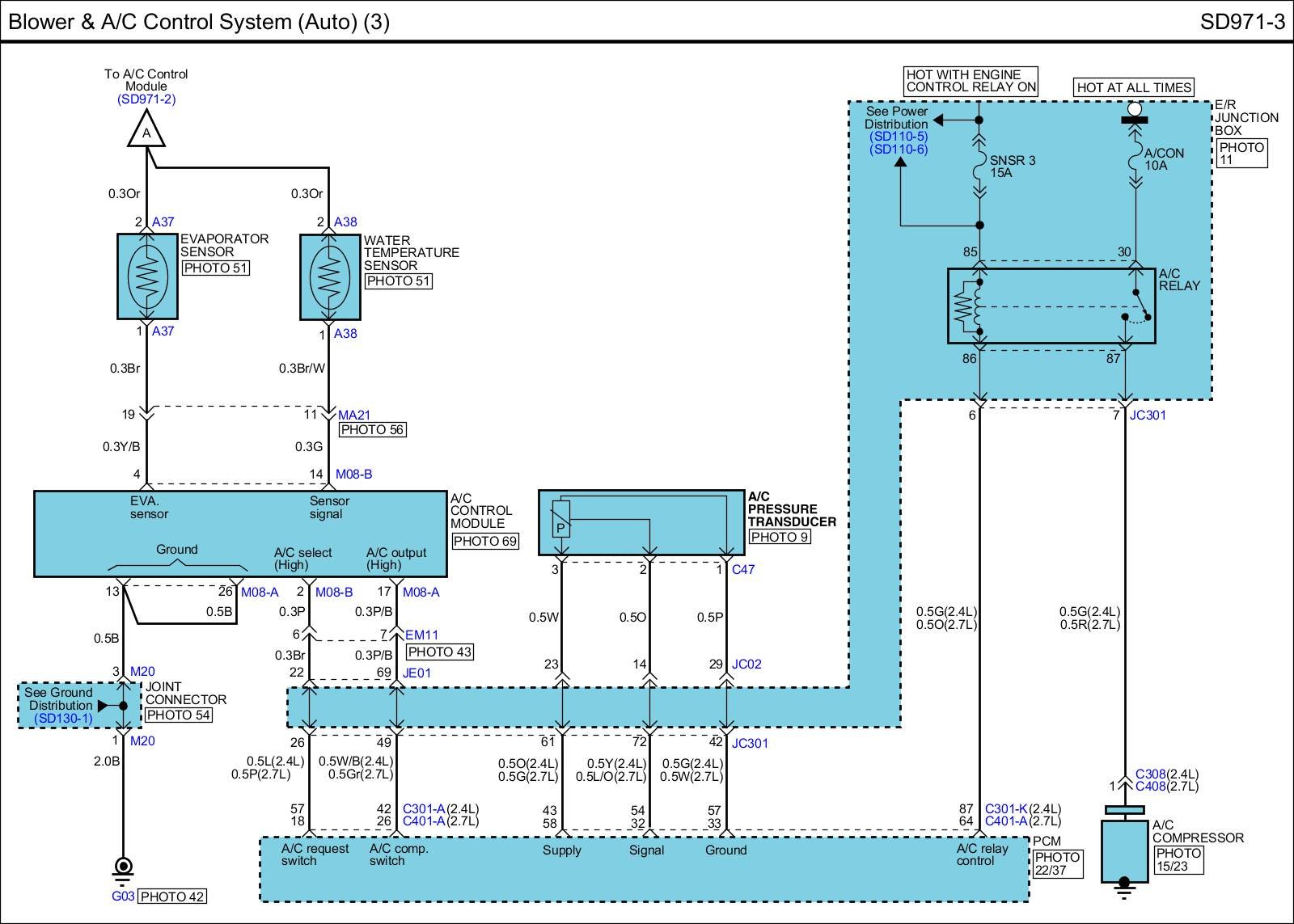Click the G03 ground point symbol
Screen dimensions: 1294x924
123,867
